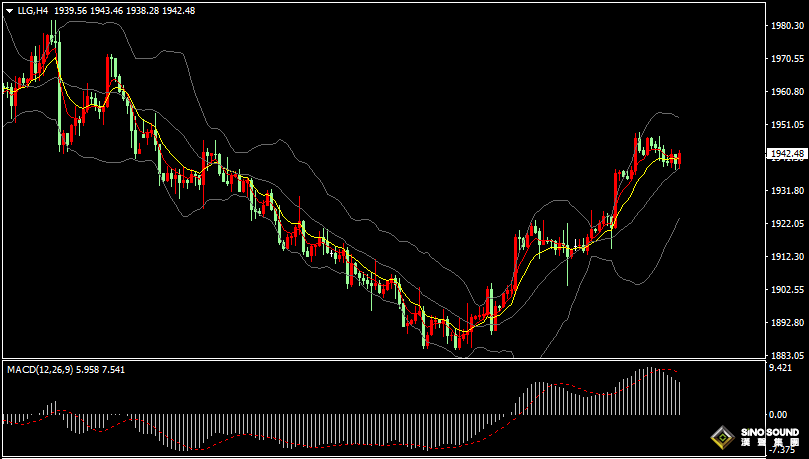Click the high price 1943.46 in header
The width and height of the screenshot is (809, 459).
[x=106, y=10]
